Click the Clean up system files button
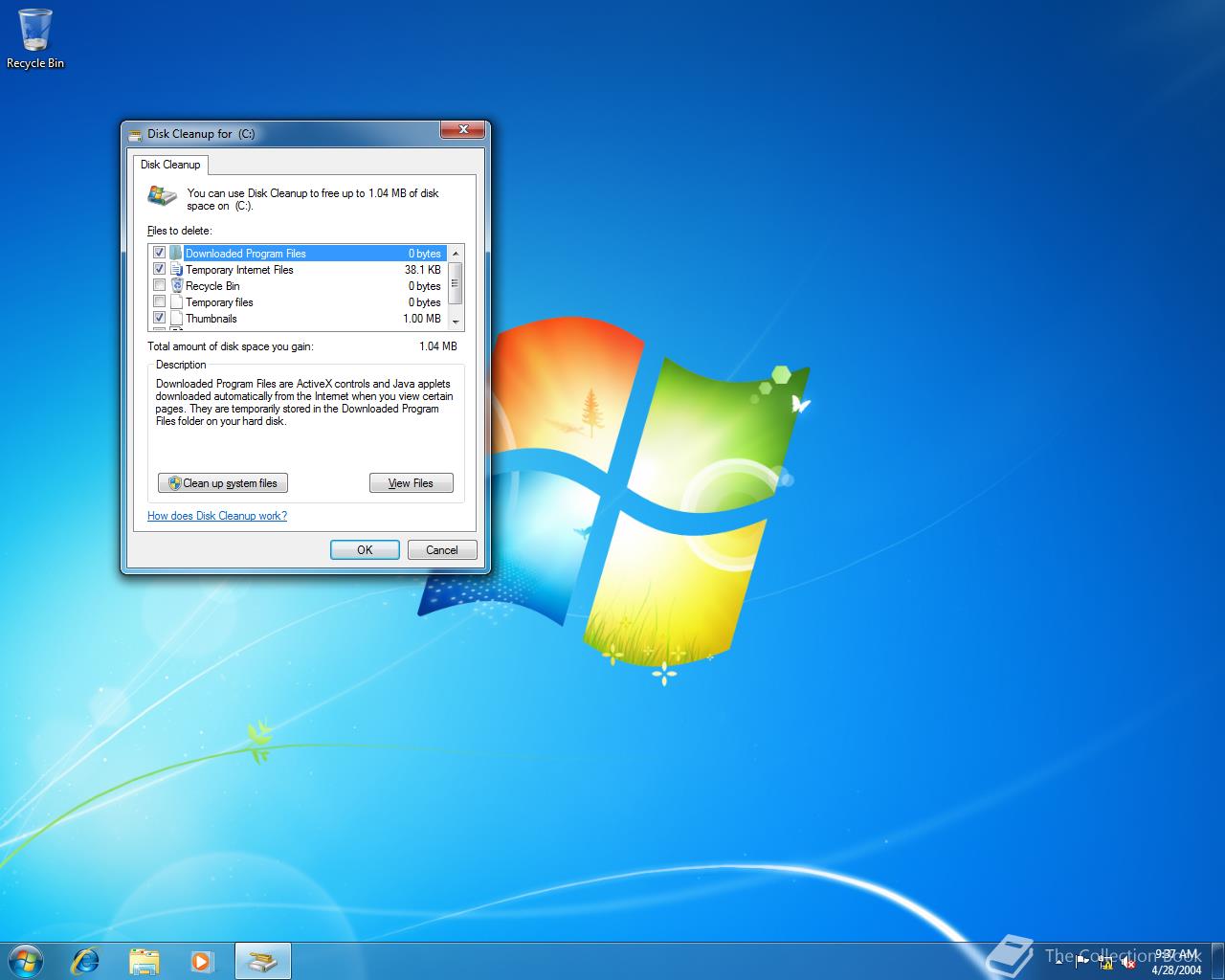This screenshot has height=980, width=1225. point(223,483)
